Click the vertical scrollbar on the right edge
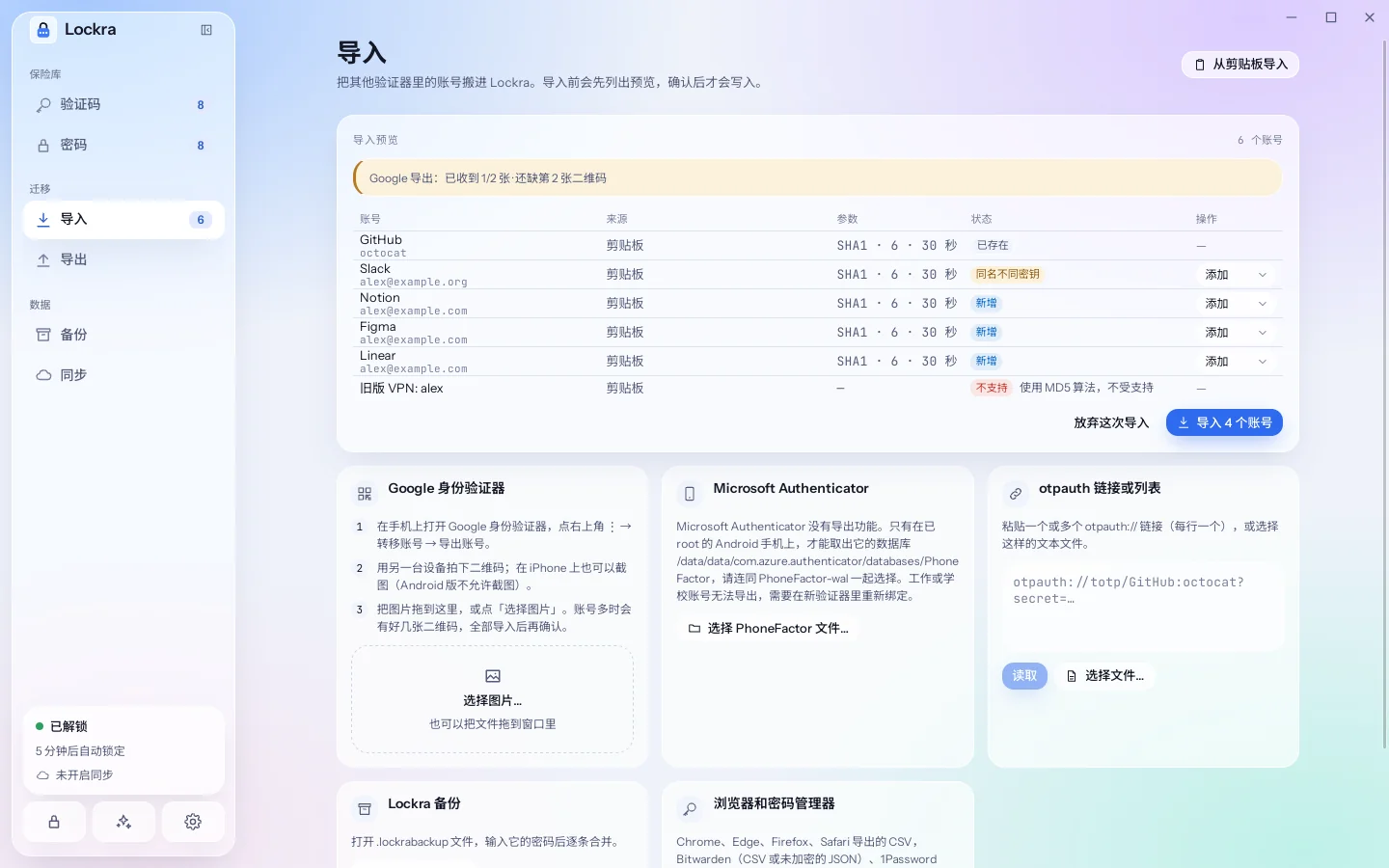Image resolution: width=1389 pixels, height=868 pixels. tap(1385, 395)
